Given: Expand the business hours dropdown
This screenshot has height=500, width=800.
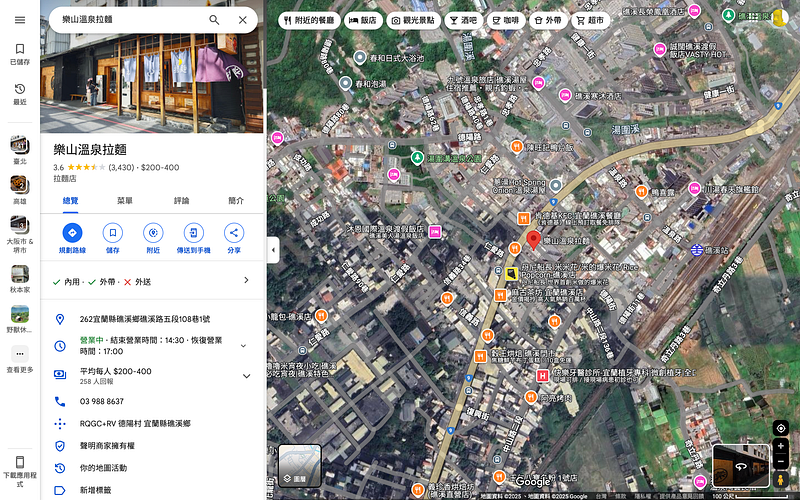Looking at the screenshot, I should tap(243, 346).
